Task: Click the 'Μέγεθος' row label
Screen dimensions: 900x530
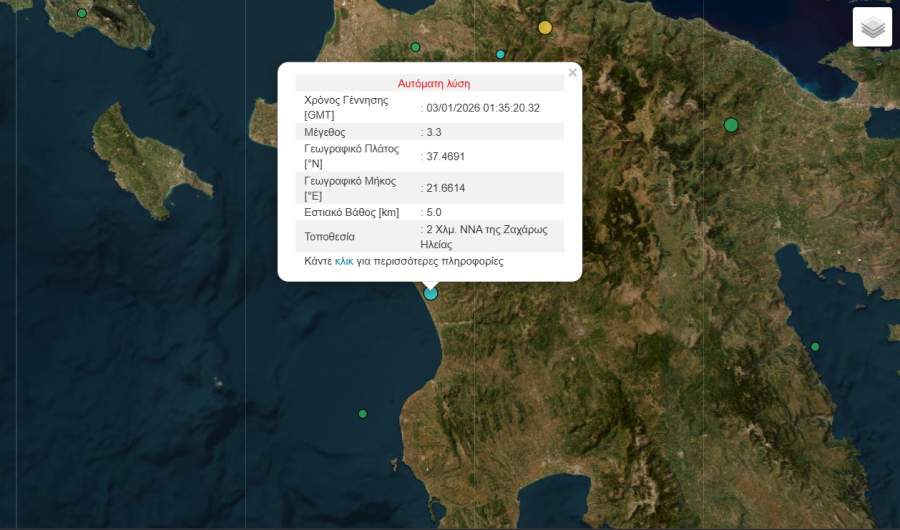Action: [324, 132]
